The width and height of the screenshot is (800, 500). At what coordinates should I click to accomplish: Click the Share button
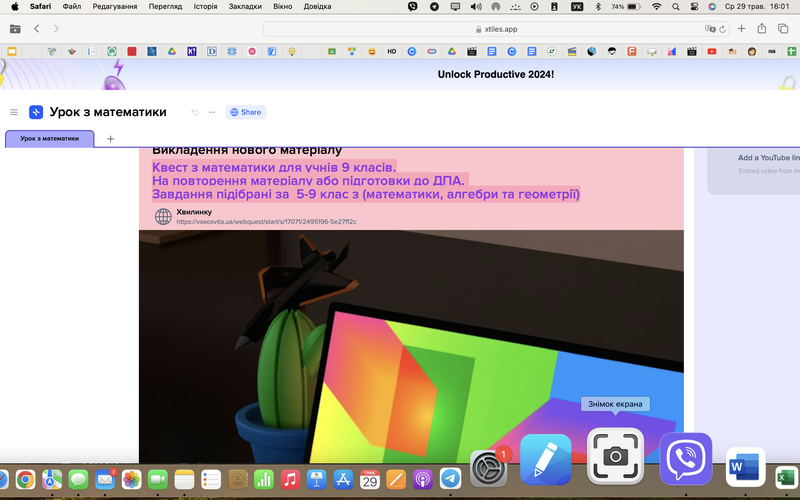pos(246,112)
